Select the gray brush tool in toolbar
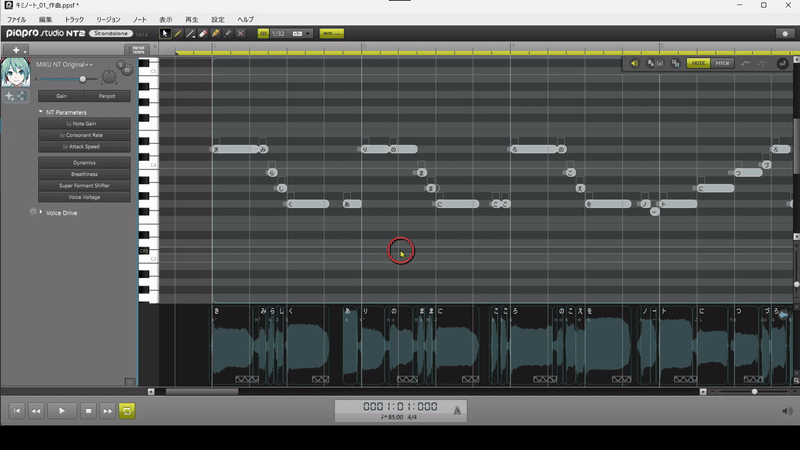Image resolution: width=800 pixels, height=450 pixels. [x=228, y=34]
